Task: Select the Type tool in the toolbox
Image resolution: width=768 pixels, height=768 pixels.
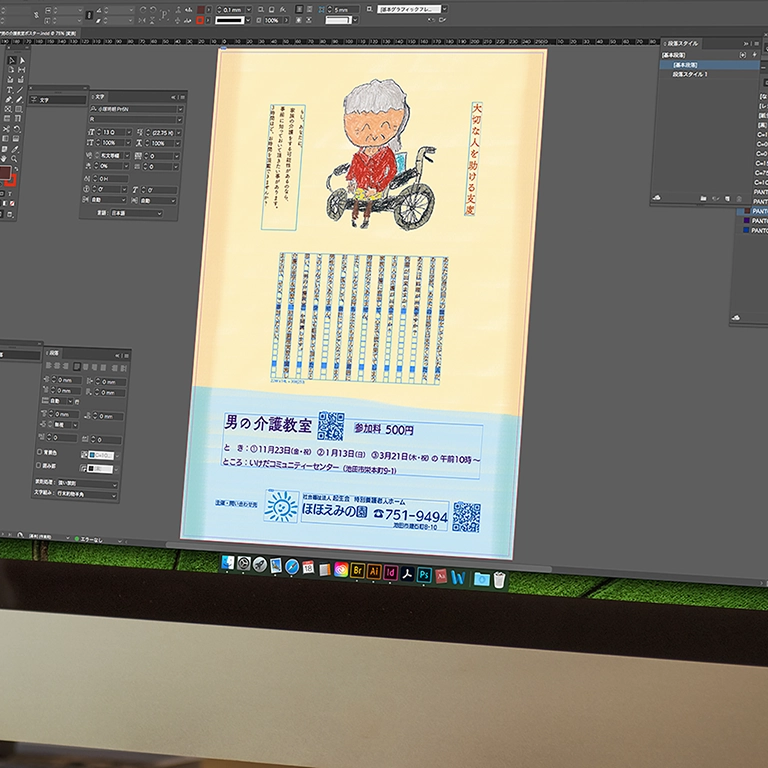Action: pyautogui.click(x=11, y=89)
